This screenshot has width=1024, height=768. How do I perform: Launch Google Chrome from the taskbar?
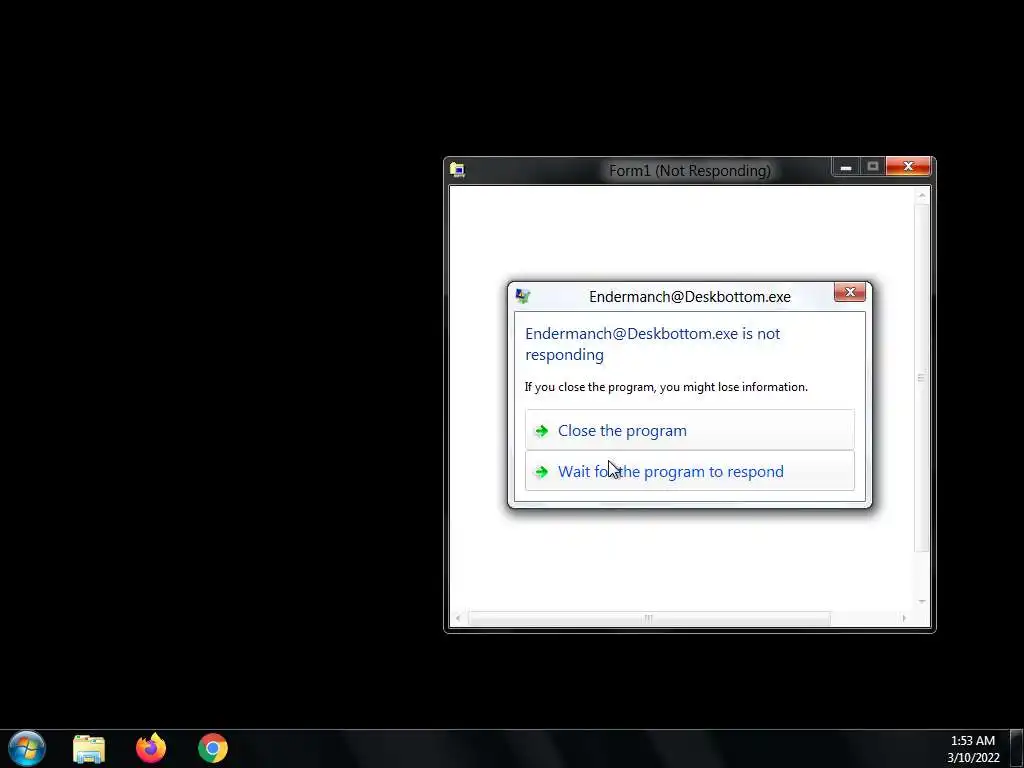(x=213, y=748)
